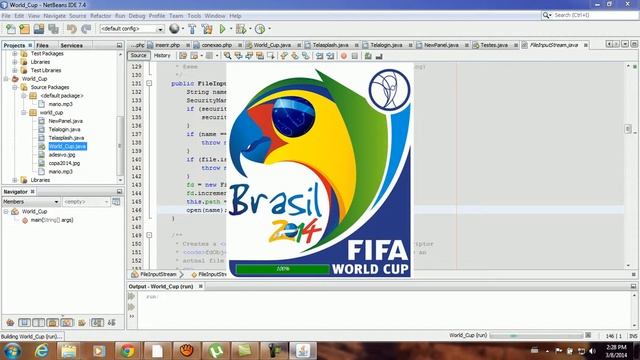The image size is (640, 360).
Task: Open the Debug menu
Action: 137,16
